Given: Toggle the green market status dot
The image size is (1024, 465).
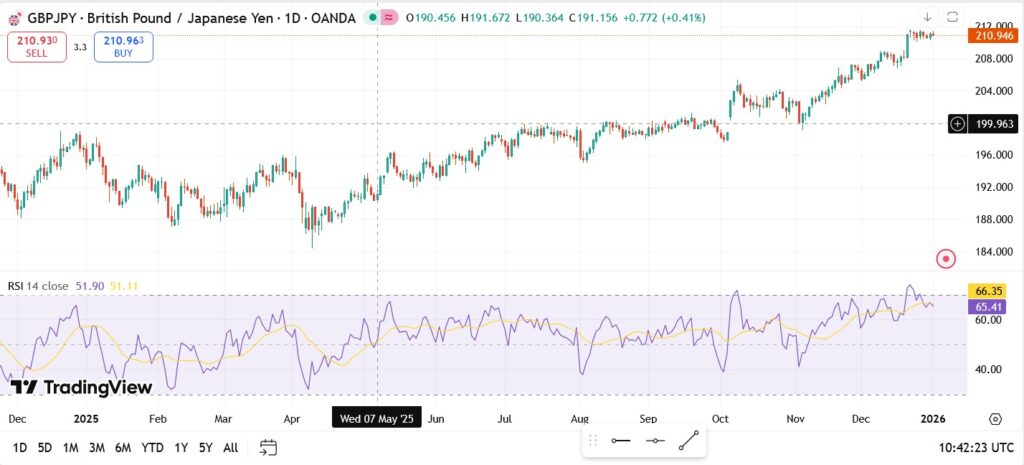Looking at the screenshot, I should (372, 18).
